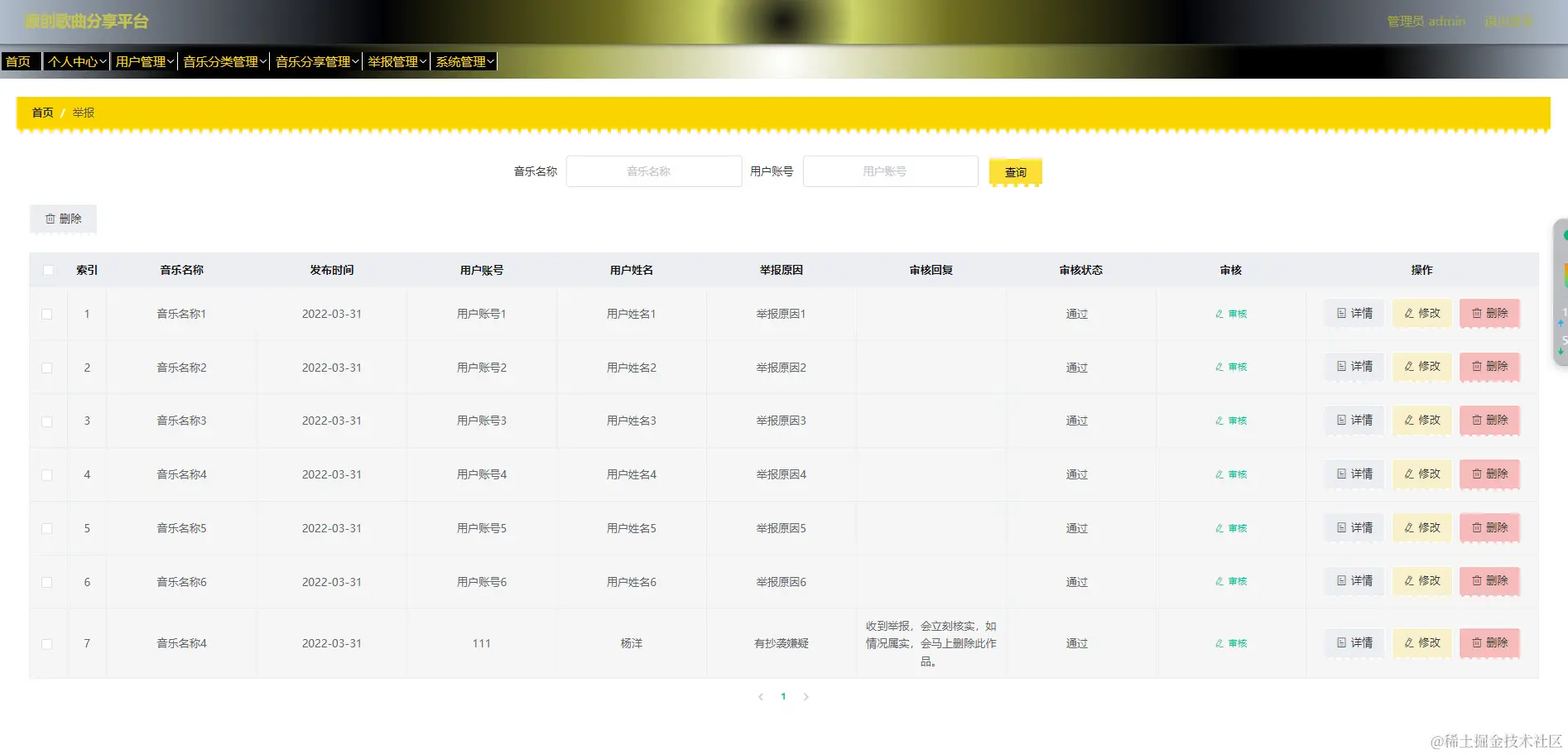This screenshot has width=1568, height=755.
Task: Open 详情 for row 音乐名称6
Action: click(1354, 580)
